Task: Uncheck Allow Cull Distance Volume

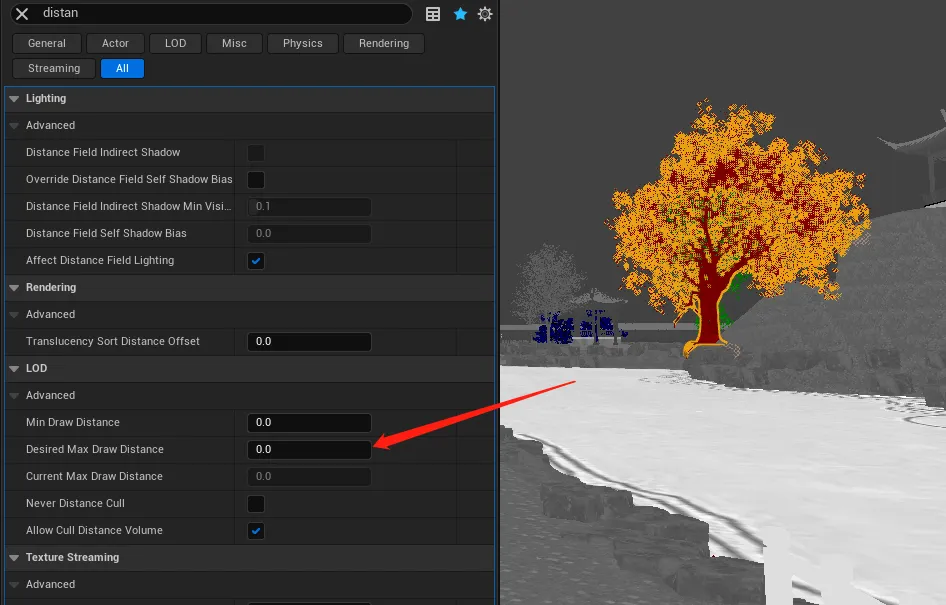Action: (256, 531)
